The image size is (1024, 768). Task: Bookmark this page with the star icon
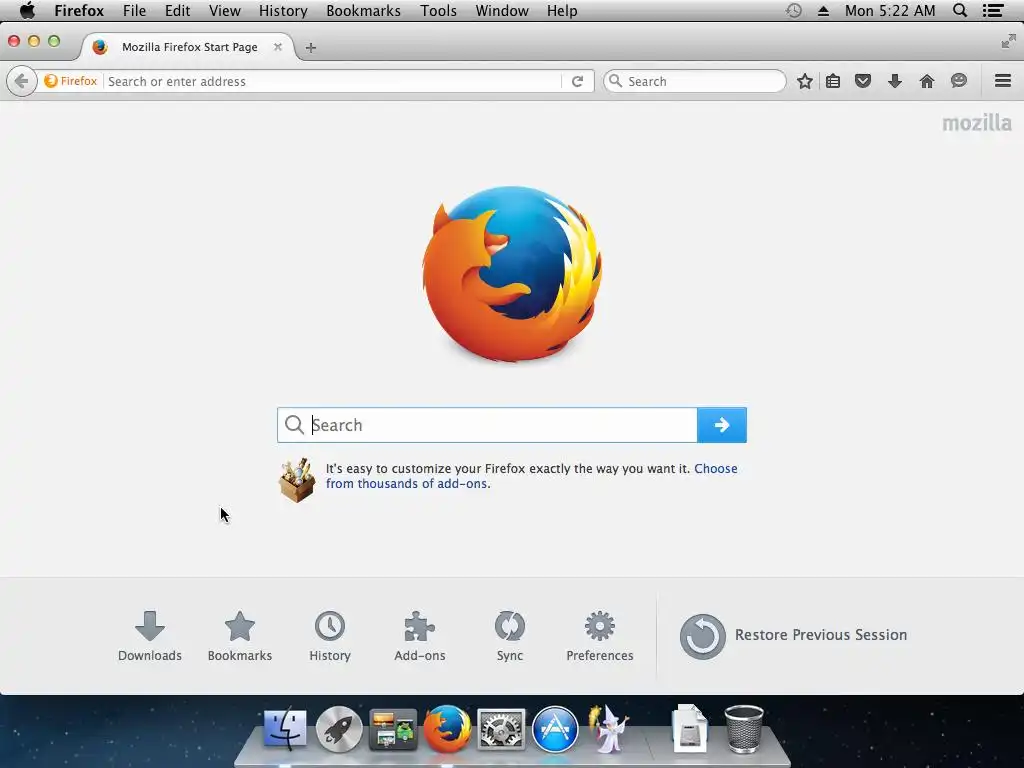click(805, 81)
